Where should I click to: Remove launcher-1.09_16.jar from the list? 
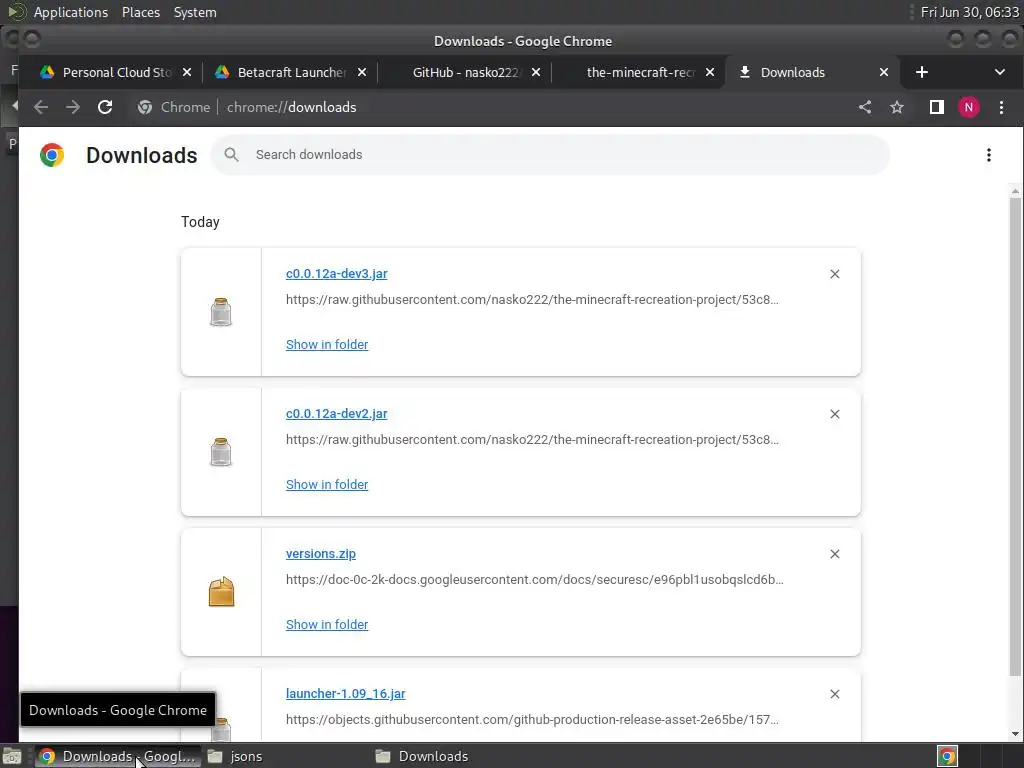pos(835,694)
